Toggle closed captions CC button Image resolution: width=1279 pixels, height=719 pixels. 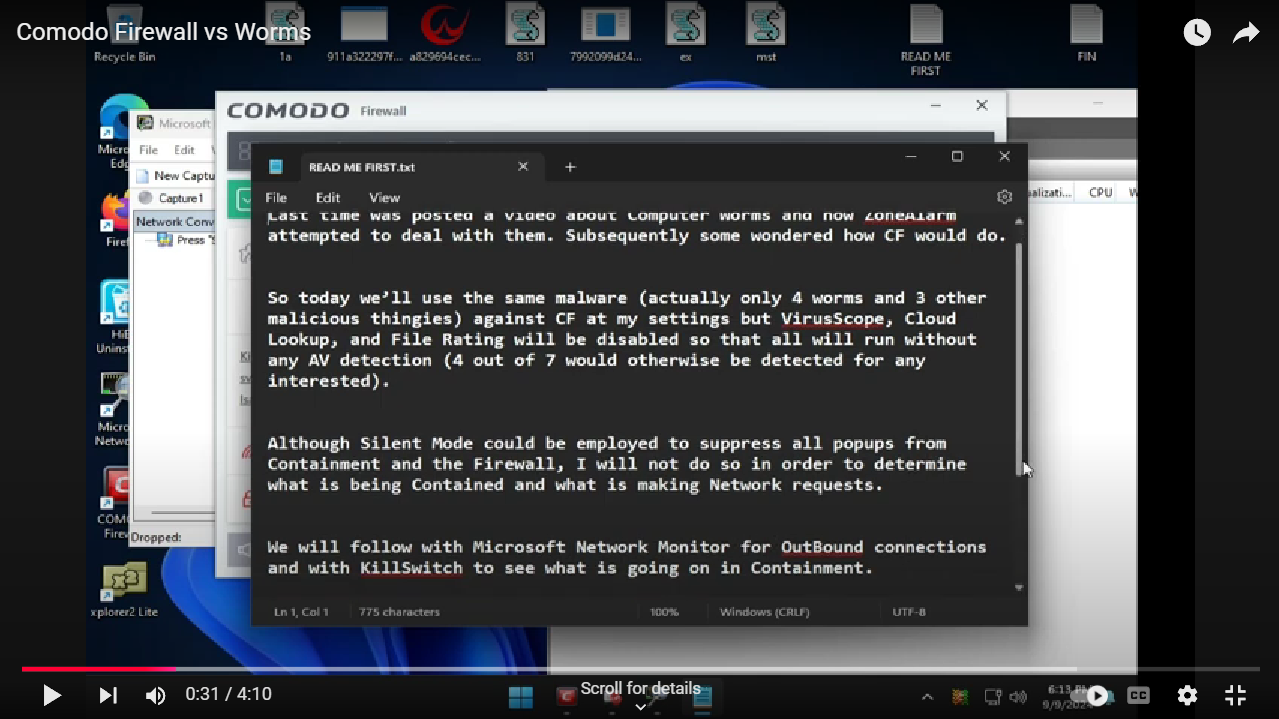point(1138,695)
